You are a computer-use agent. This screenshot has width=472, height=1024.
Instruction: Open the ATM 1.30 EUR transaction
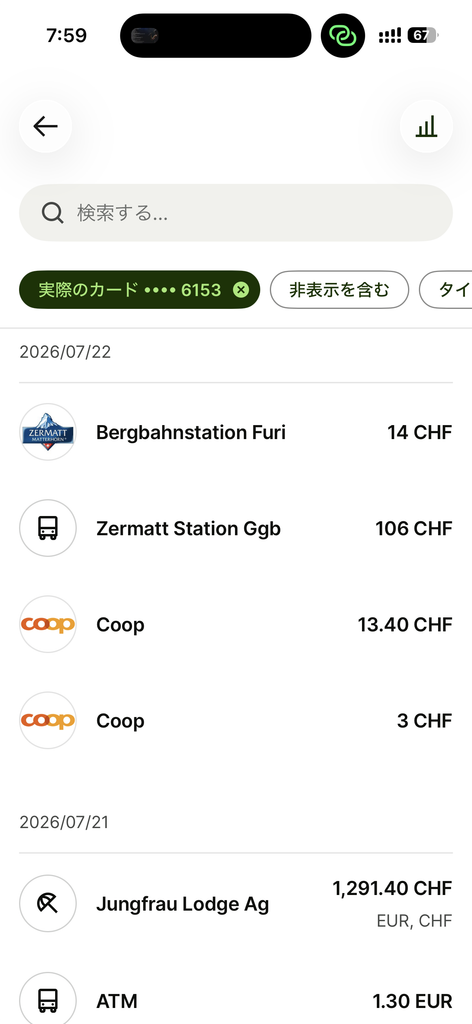coord(236,999)
